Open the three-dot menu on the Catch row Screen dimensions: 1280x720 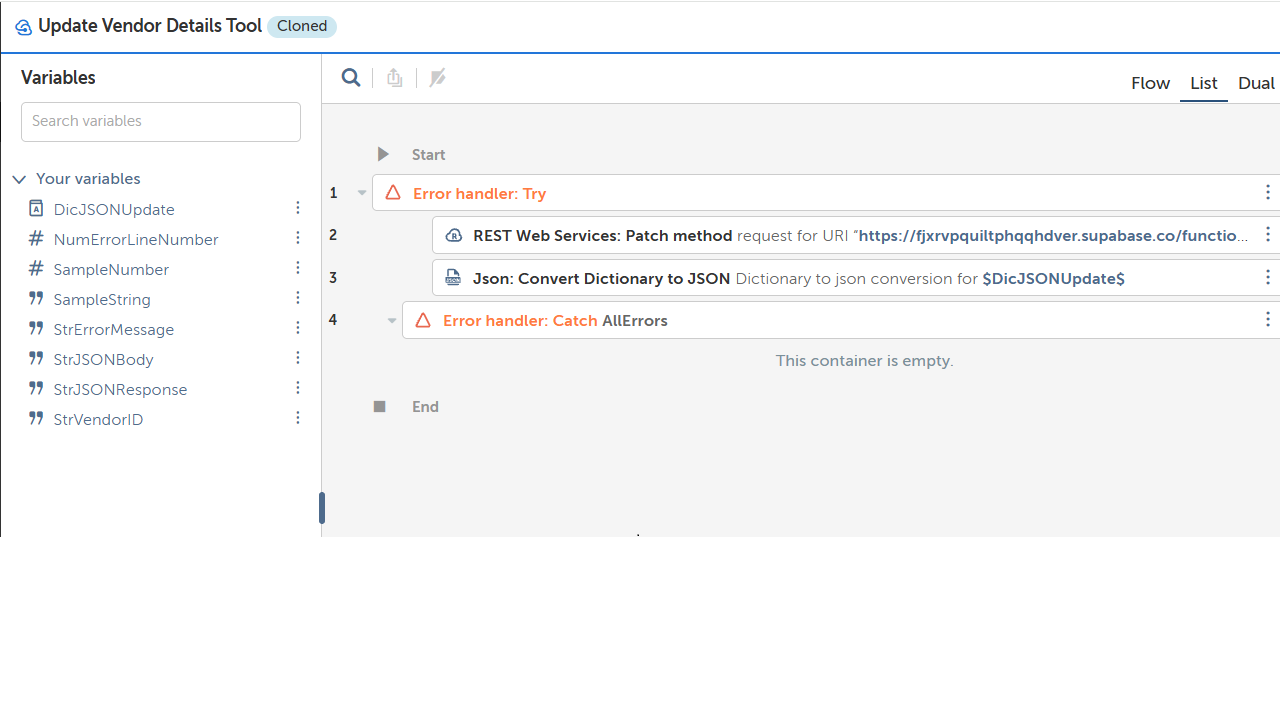pyautogui.click(x=1267, y=320)
